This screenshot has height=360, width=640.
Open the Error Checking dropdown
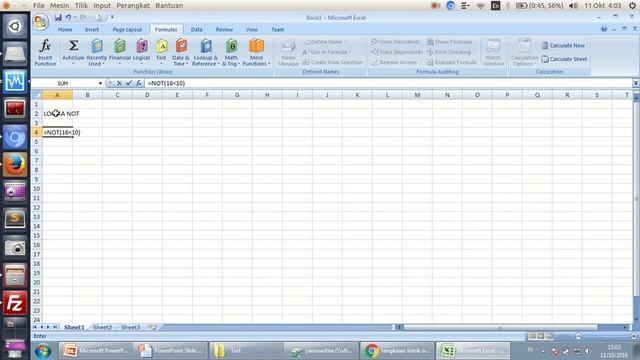point(473,52)
